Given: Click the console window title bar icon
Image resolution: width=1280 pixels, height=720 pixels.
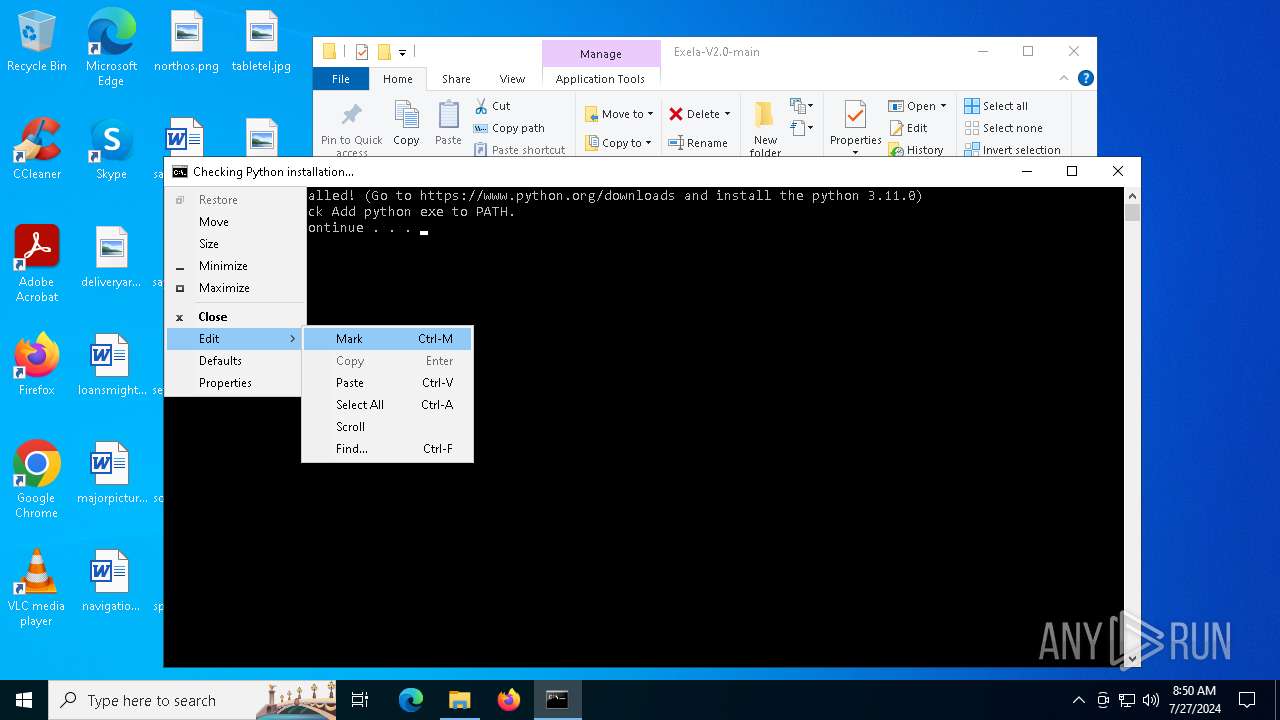Looking at the screenshot, I should coord(180,172).
